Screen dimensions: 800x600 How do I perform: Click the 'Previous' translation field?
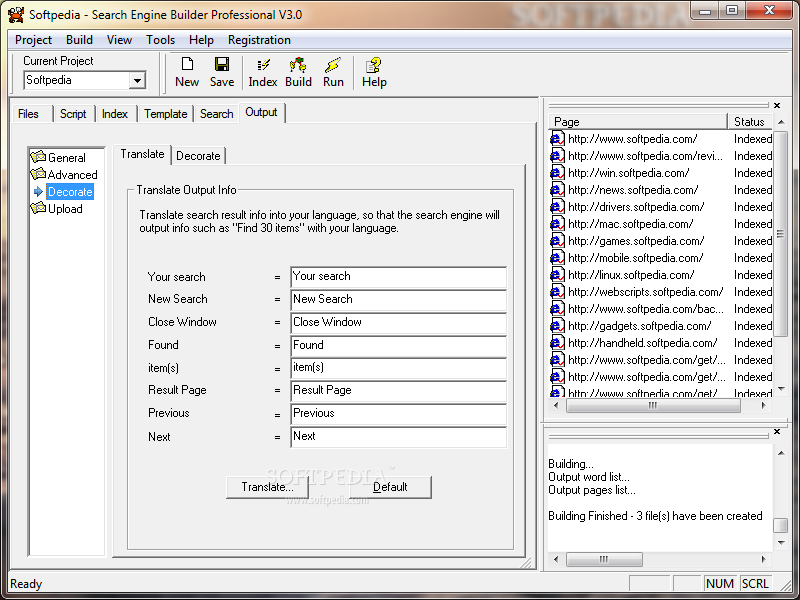398,414
